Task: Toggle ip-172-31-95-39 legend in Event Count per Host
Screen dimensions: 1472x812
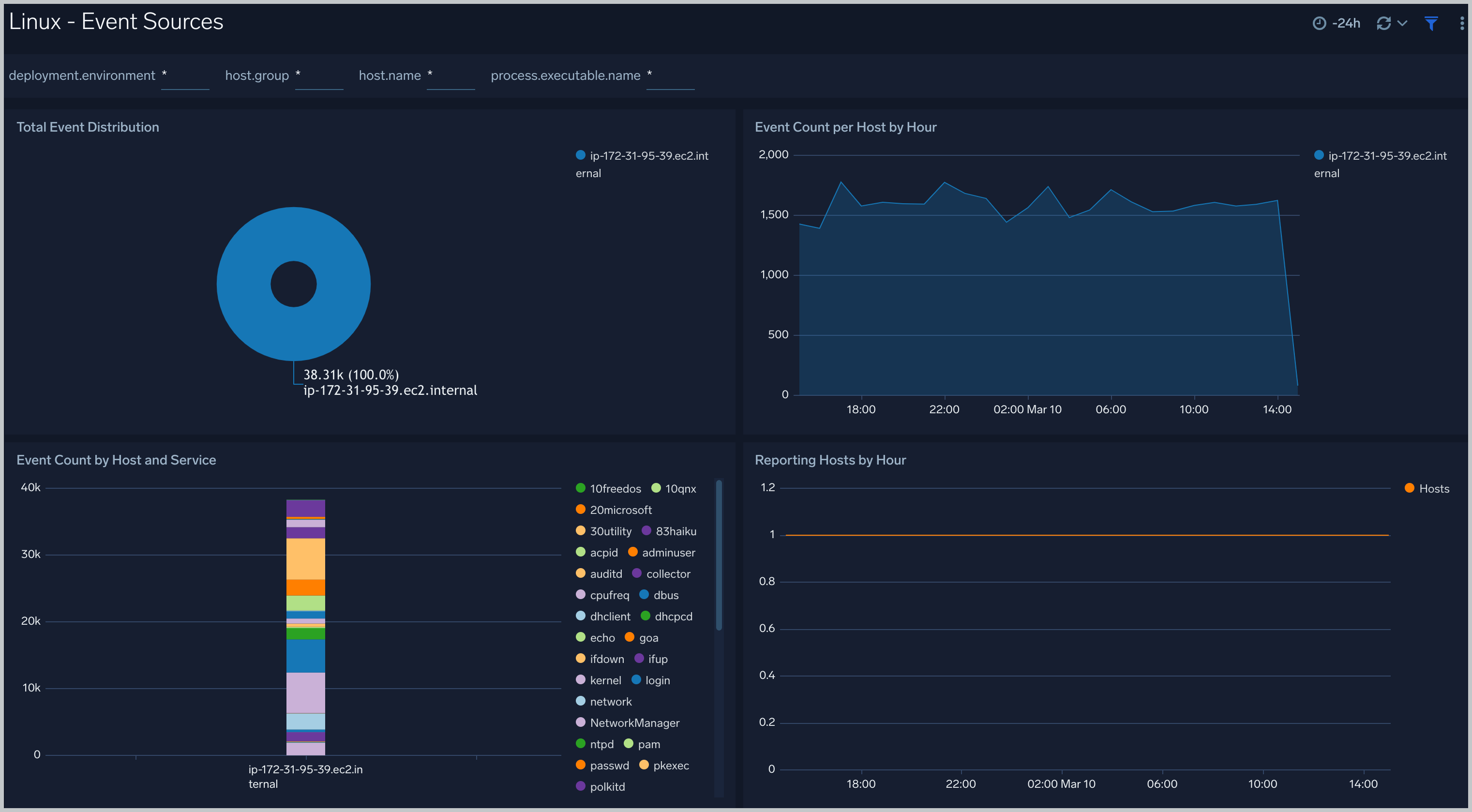Action: [1380, 164]
